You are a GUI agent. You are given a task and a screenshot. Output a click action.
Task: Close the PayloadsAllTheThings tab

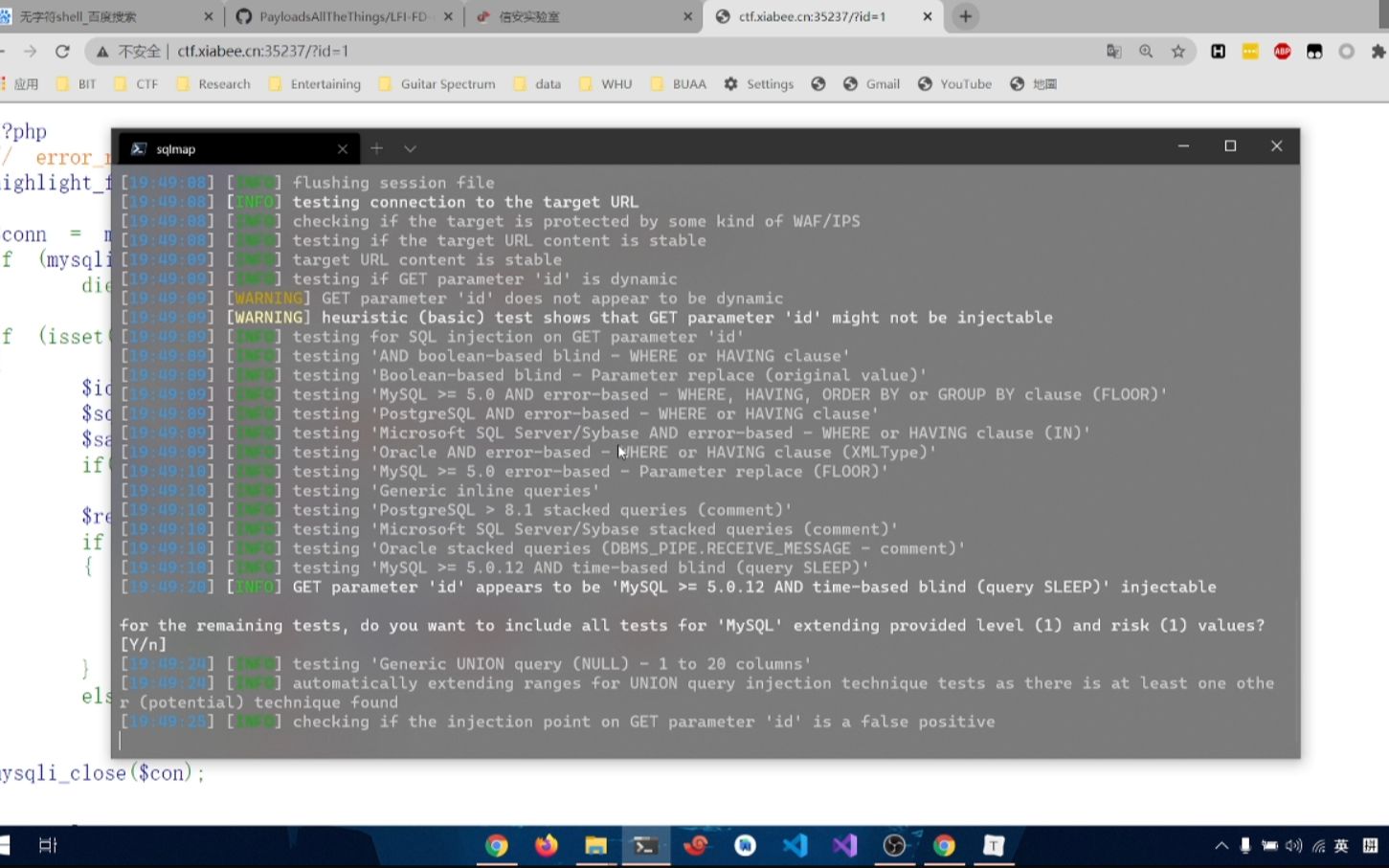click(x=448, y=16)
